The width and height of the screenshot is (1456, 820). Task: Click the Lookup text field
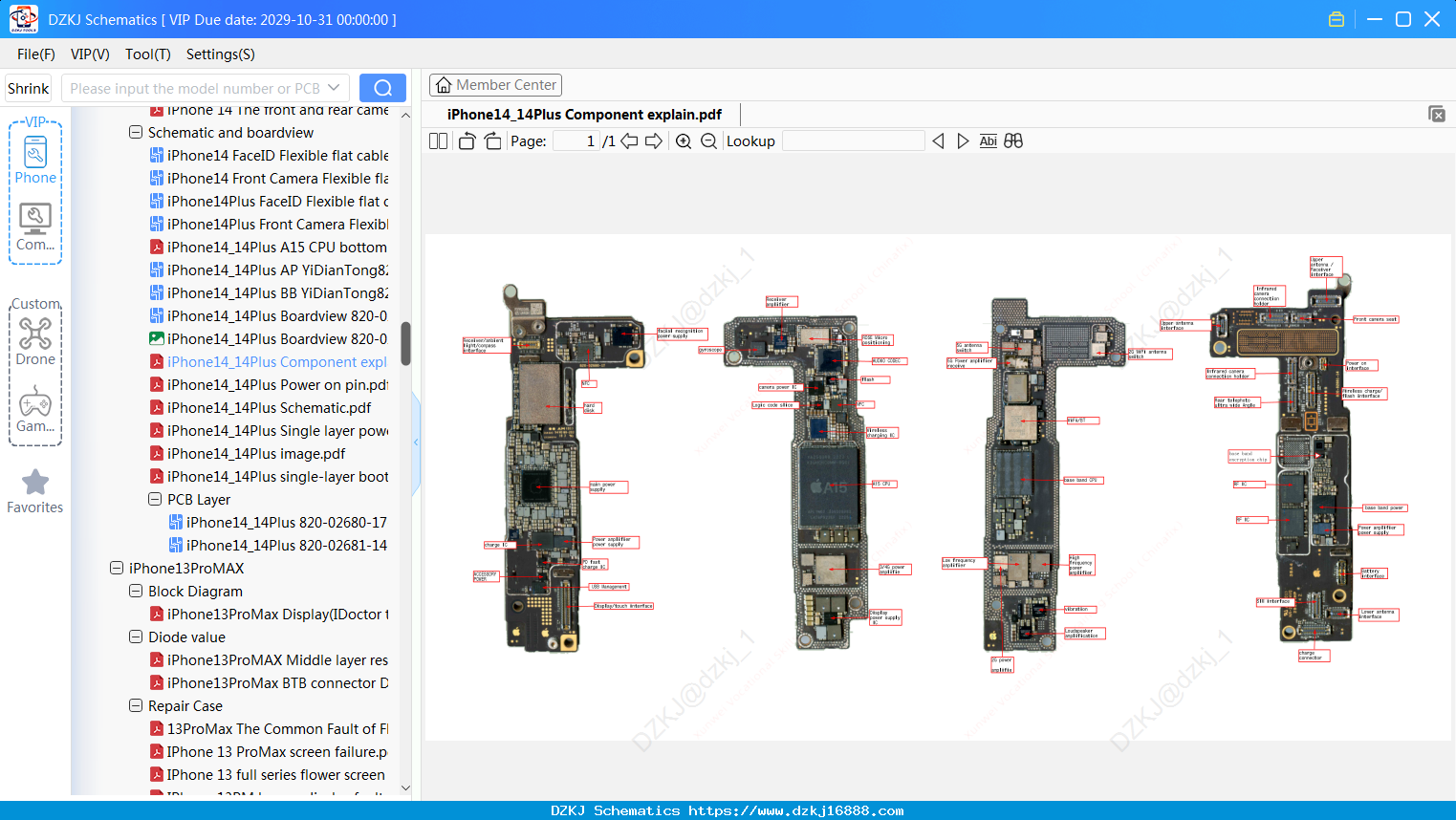click(x=854, y=141)
